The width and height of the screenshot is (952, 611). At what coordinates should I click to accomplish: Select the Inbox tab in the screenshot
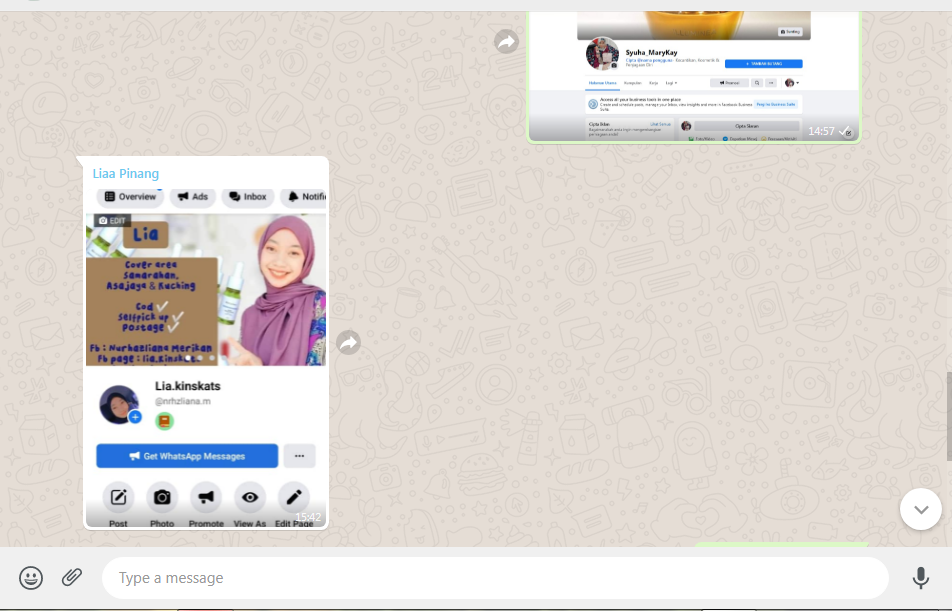(x=247, y=197)
